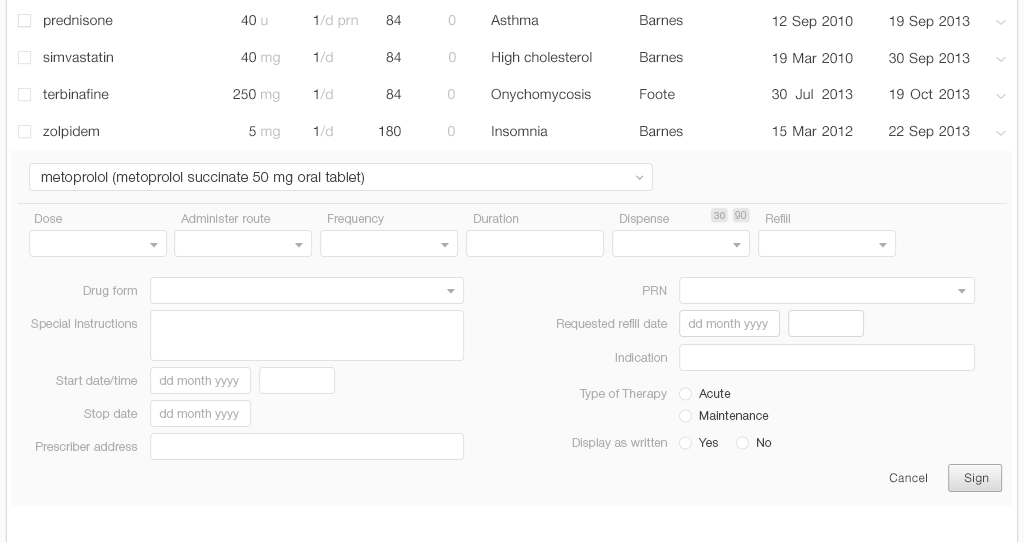Check the prednisone checkbox
This screenshot has height=542, width=1024.
pos(25,21)
